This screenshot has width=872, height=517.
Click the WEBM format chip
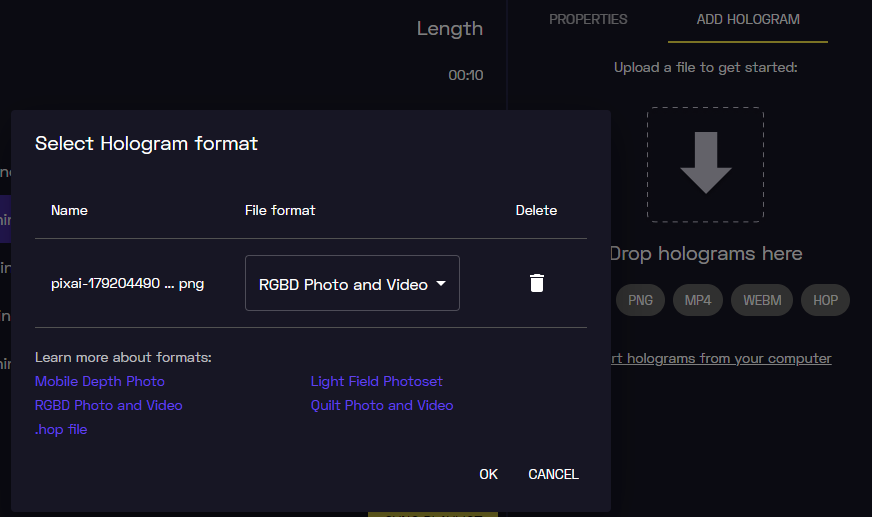(x=762, y=300)
